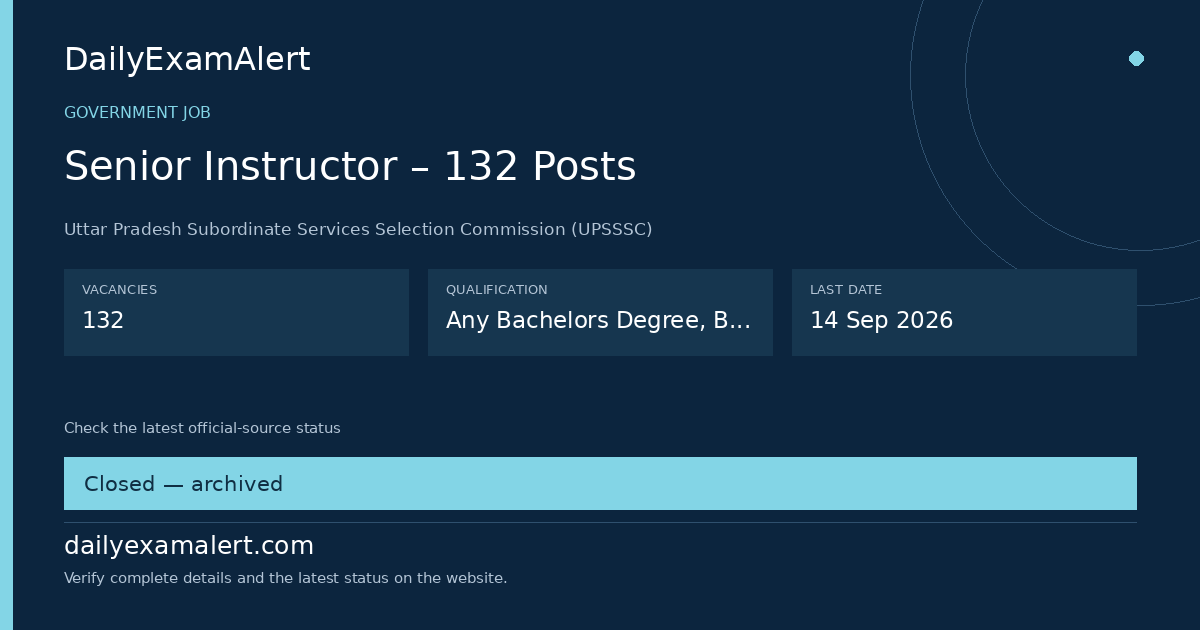Viewport: 1200px width, 630px height.
Task: Open the Vacancies 132 card
Action: coord(236,312)
